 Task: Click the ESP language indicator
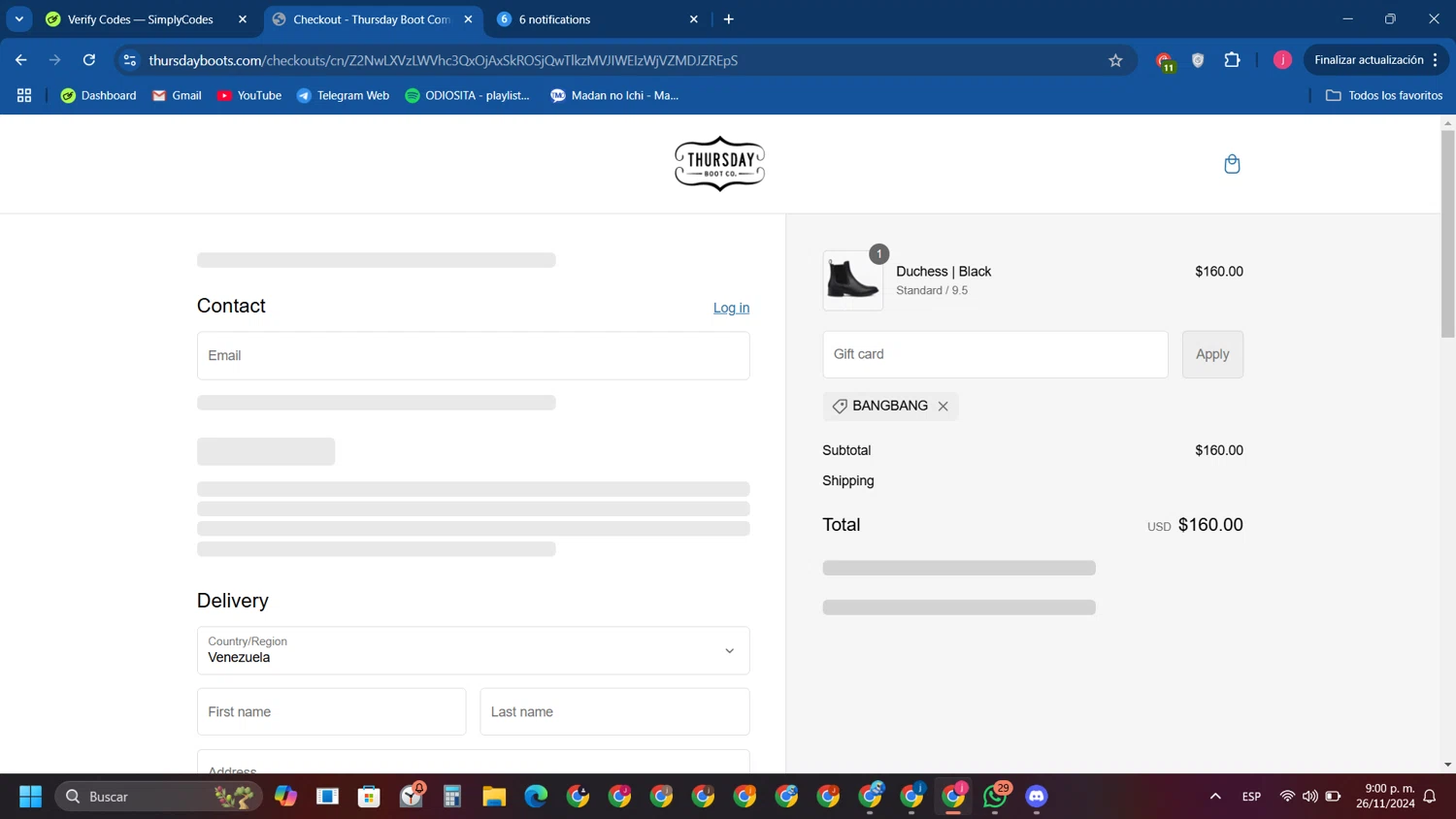(x=1251, y=797)
